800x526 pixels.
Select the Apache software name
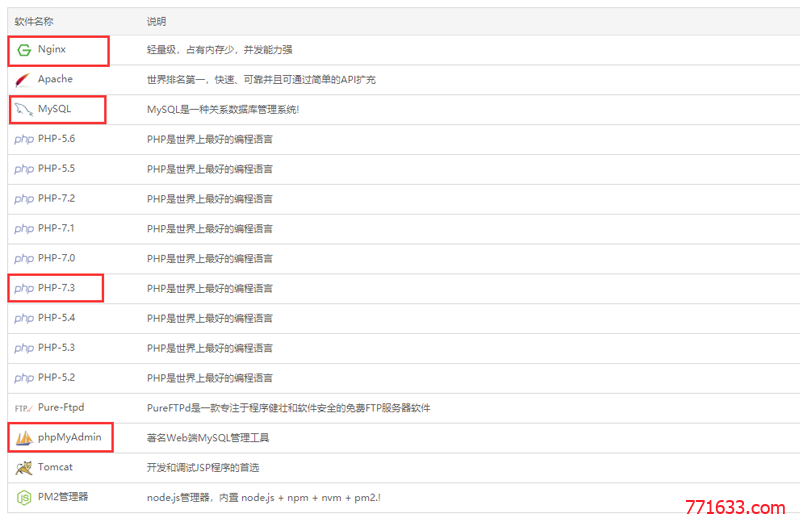[x=55, y=79]
